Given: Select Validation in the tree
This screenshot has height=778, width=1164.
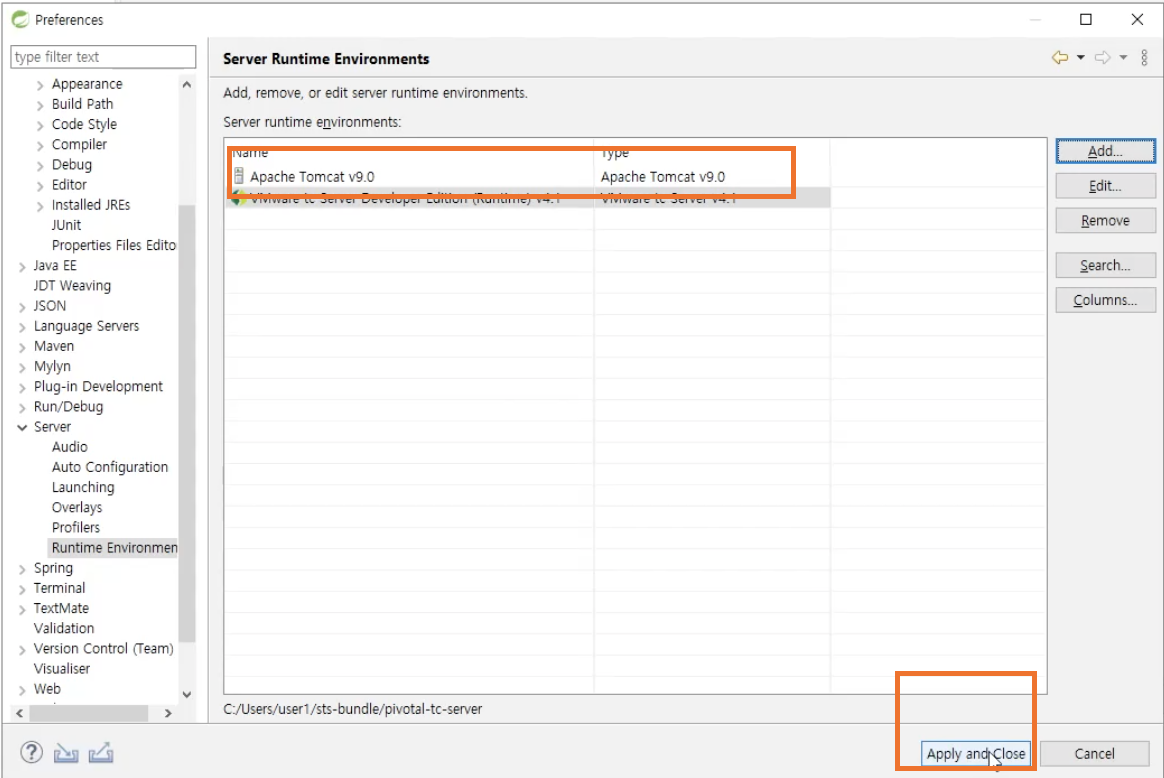Looking at the screenshot, I should pos(64,628).
